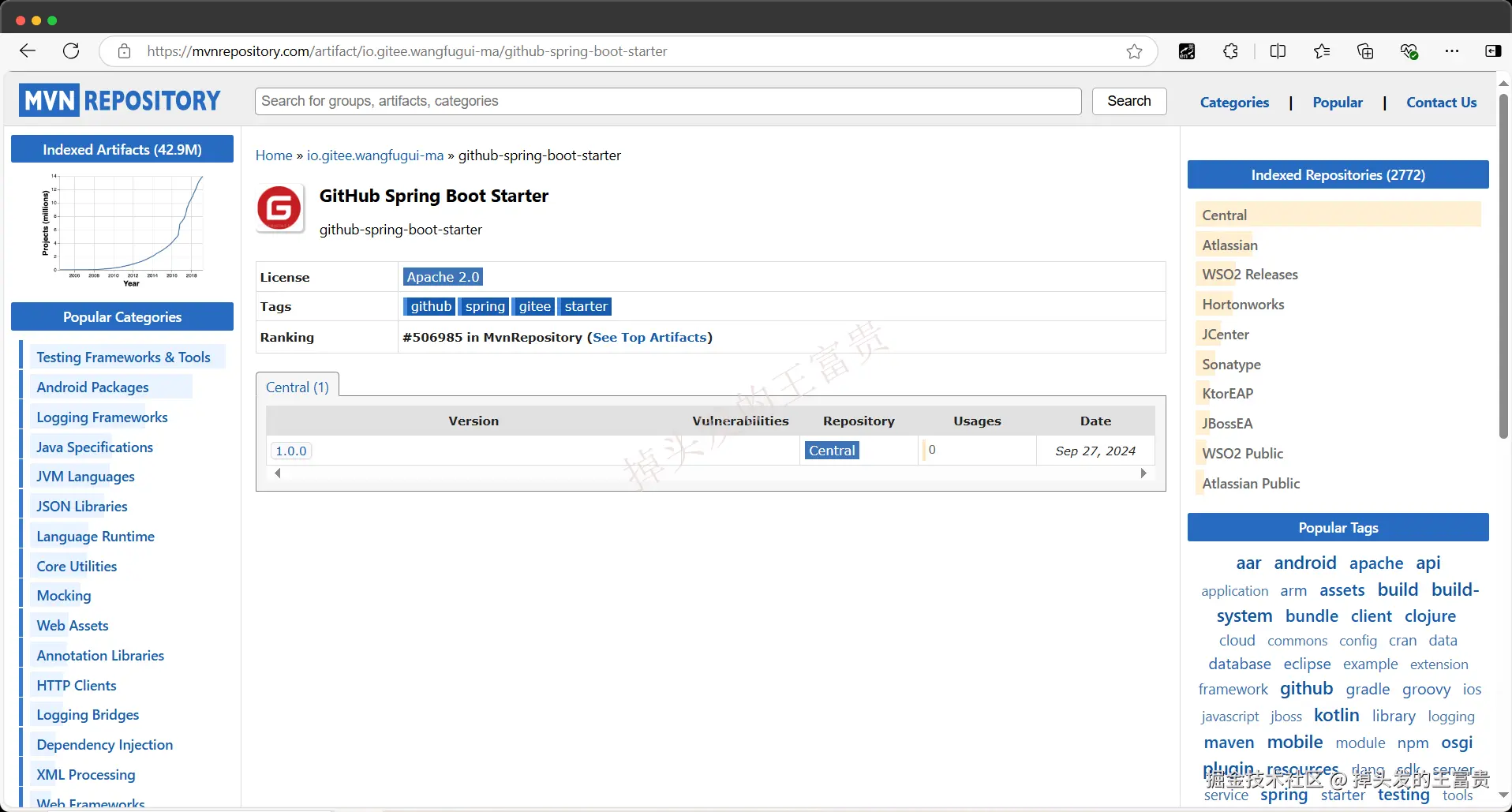Open Central in Indexed Repositories list
Image resolution: width=1512 pixels, height=812 pixels.
(1225, 215)
